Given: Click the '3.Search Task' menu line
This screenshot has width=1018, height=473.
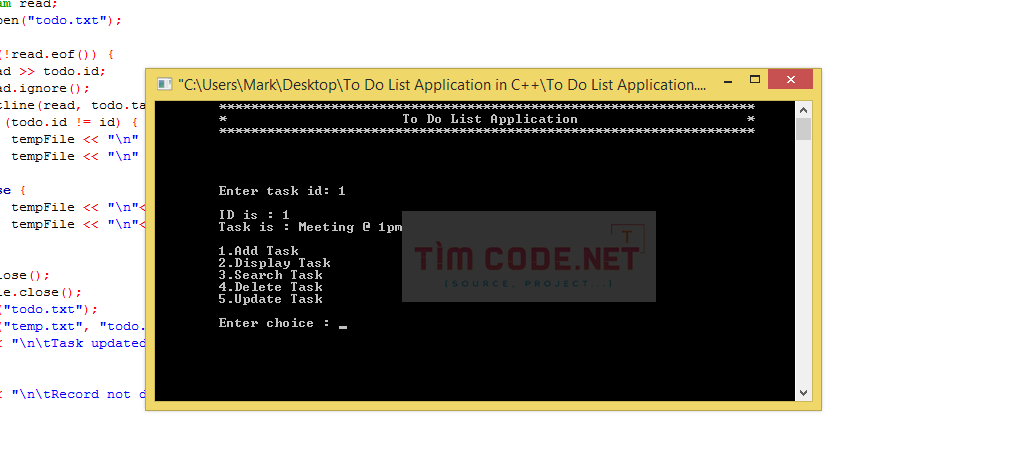Looking at the screenshot, I should pos(270,275).
